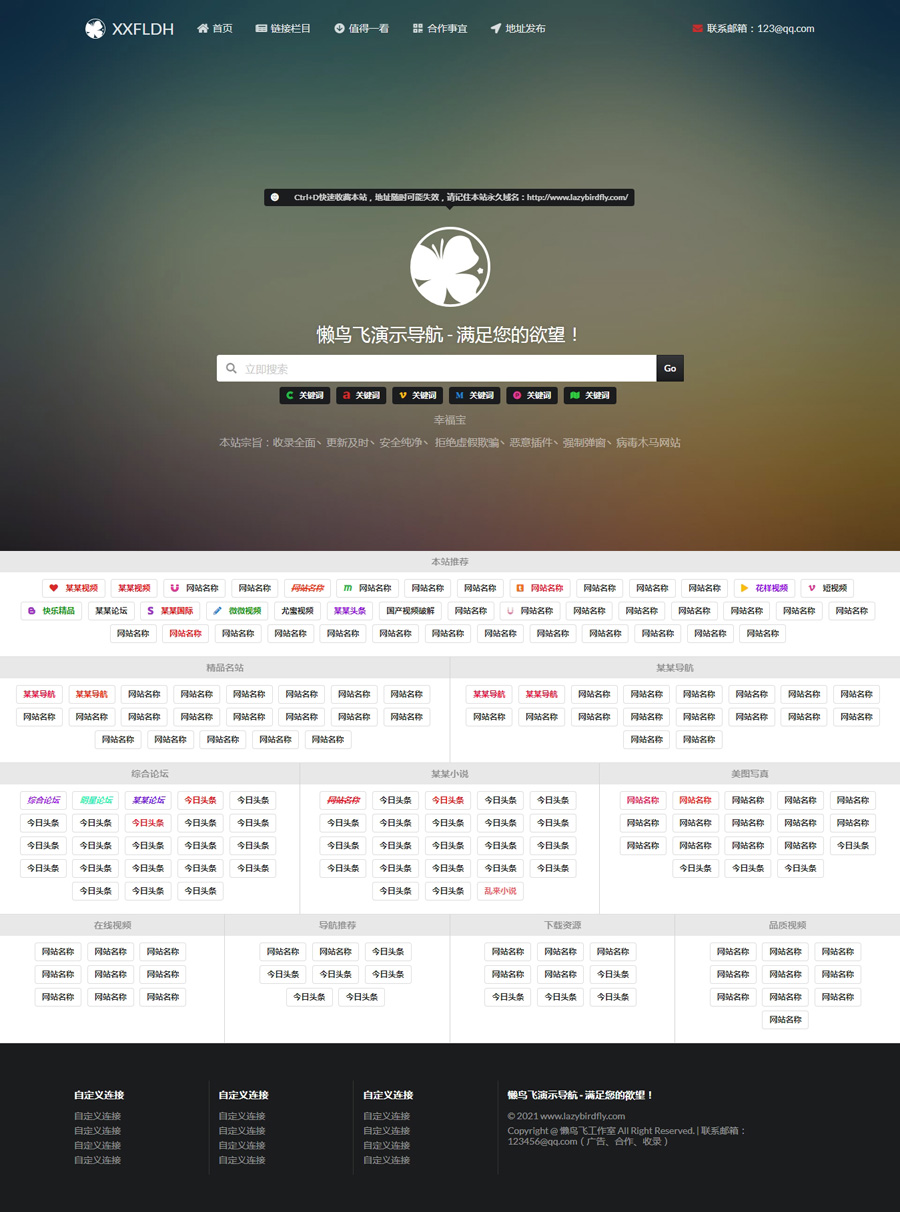Click the green flag keyword tag
The width and height of the screenshot is (900, 1212).
(x=589, y=396)
